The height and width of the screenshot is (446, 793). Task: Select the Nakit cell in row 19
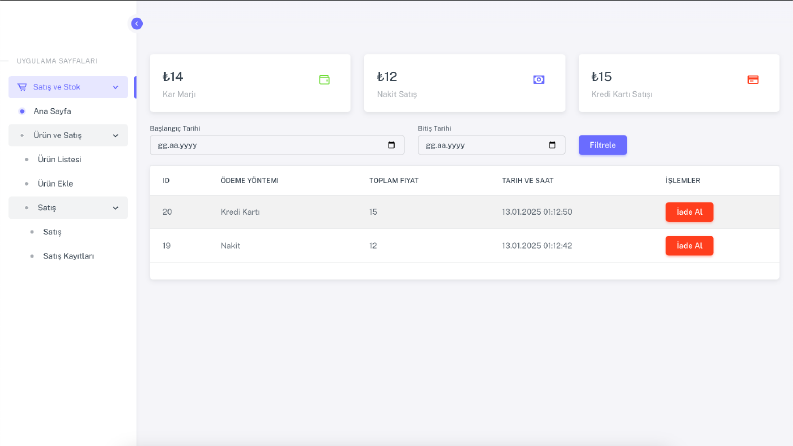click(x=230, y=246)
